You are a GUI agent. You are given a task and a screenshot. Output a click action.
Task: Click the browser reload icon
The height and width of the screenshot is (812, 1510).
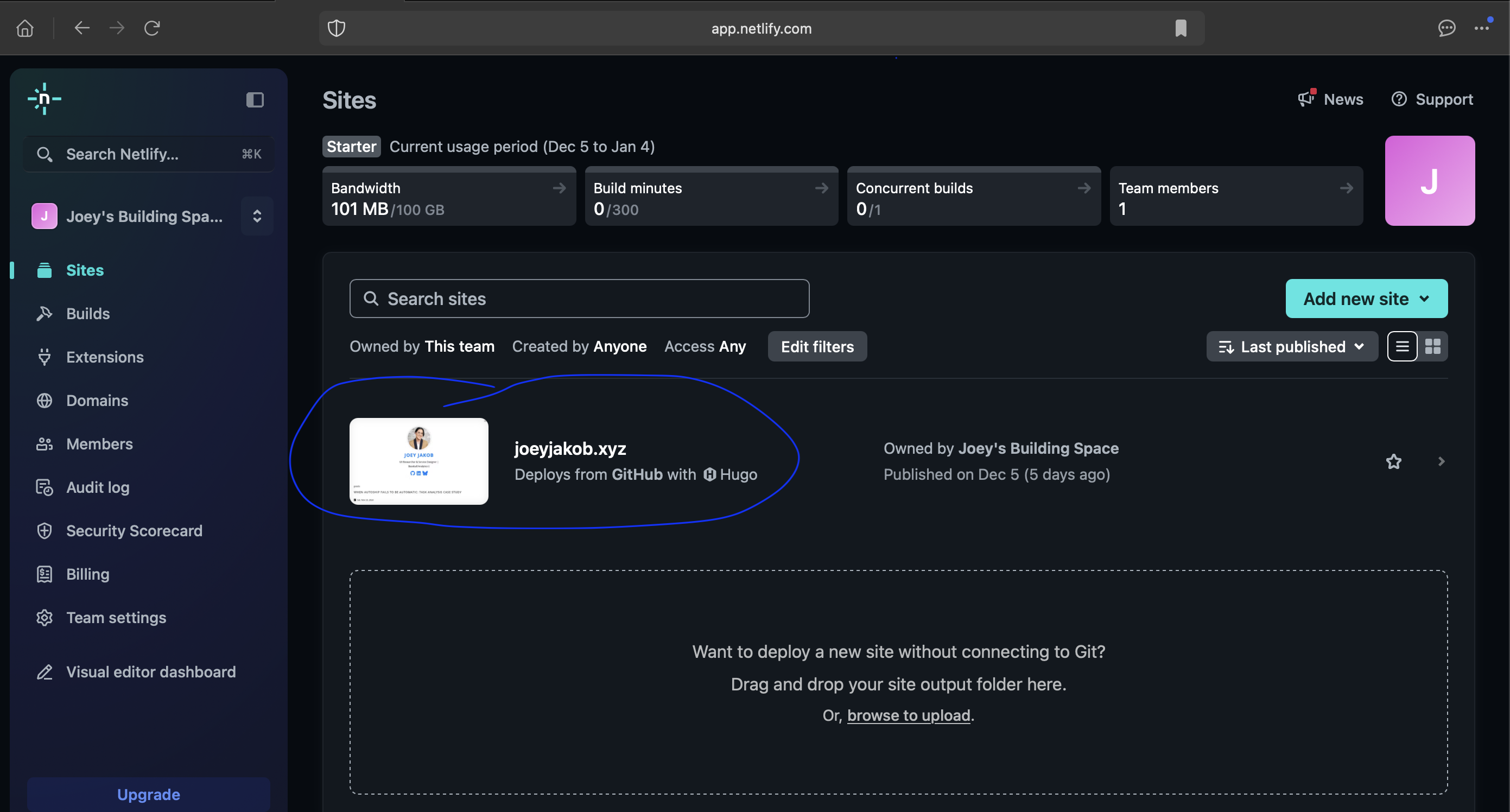click(152, 28)
